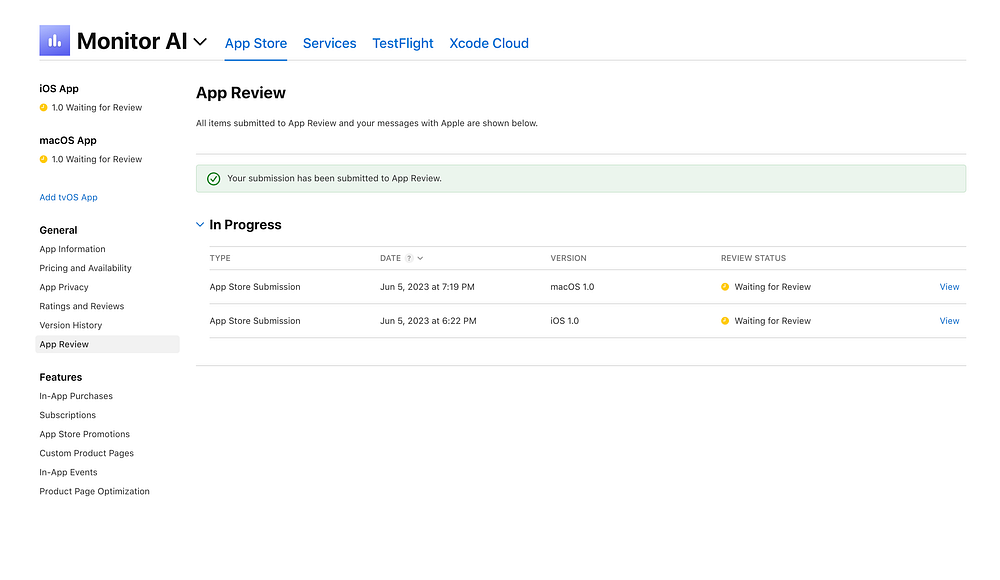Select In-App Purchases under Features
Screen dimensions: 1000x580
point(76,396)
